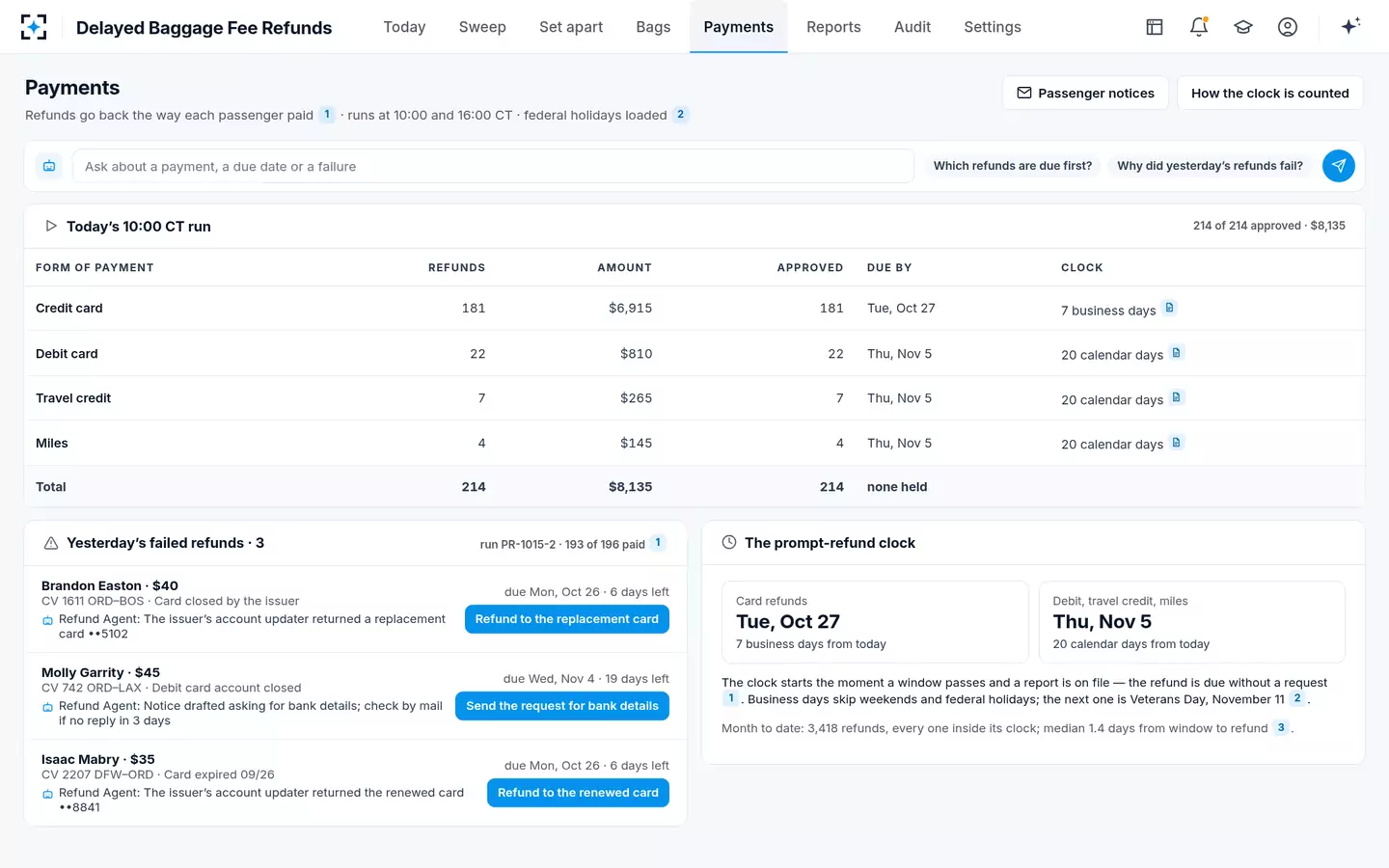Open the Sweep tab
This screenshot has width=1389, height=868.
(482, 27)
